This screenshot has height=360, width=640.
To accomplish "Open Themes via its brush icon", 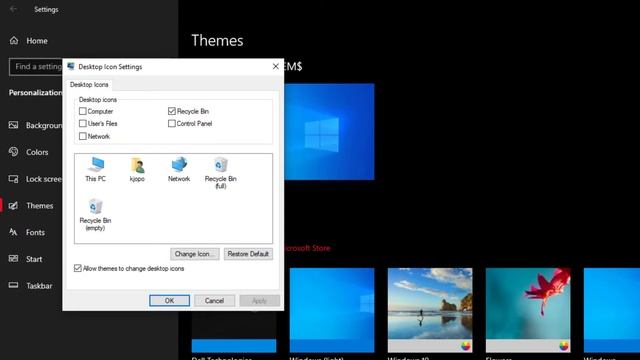I will [13, 206].
